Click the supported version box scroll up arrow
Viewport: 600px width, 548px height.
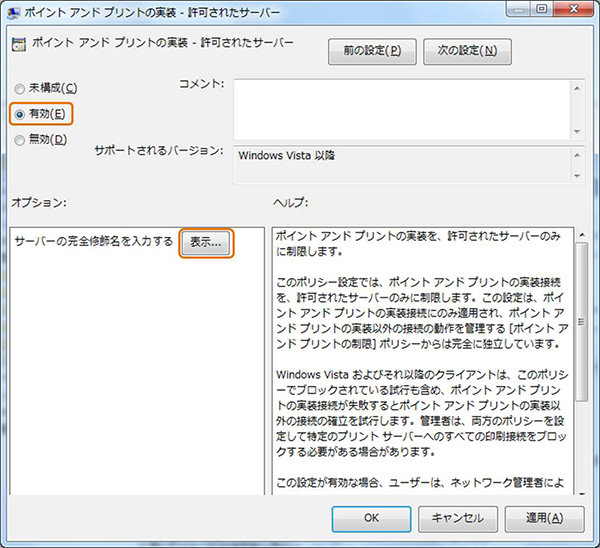pos(577,153)
